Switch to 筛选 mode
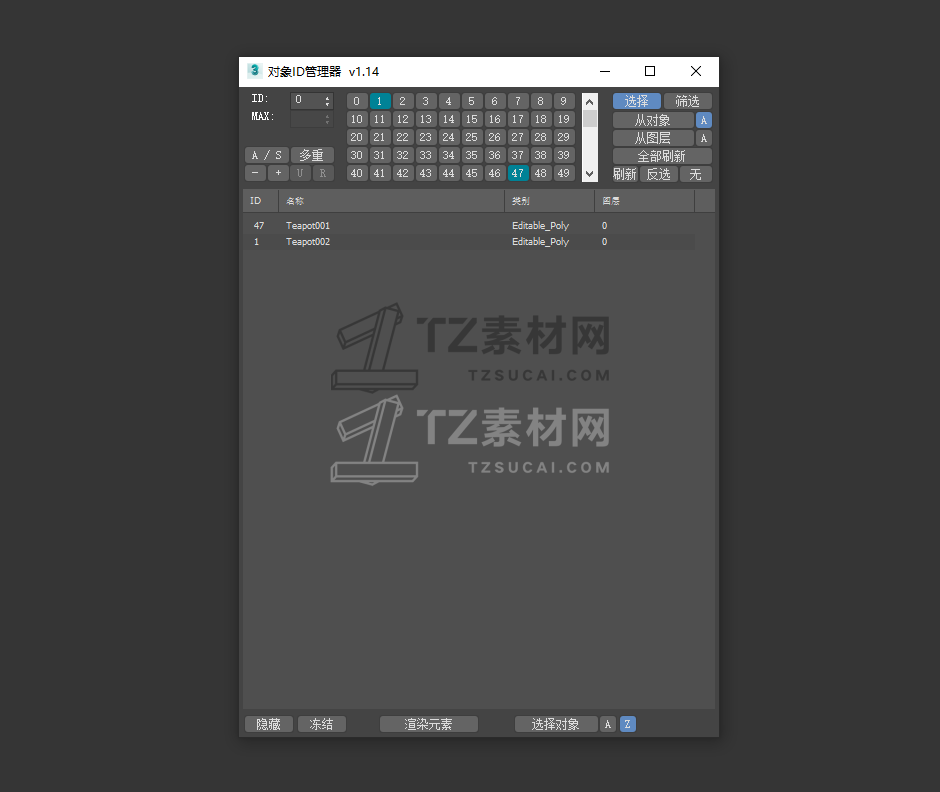This screenshot has width=940, height=792. (x=688, y=101)
